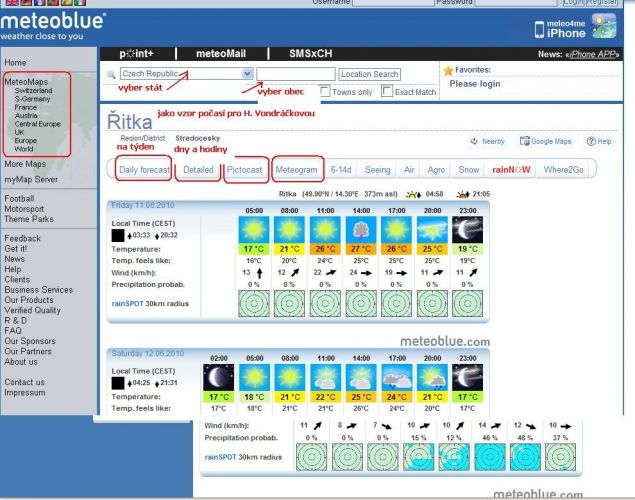Click the Friday 14:00 east wind arrow

[x=367, y=273]
